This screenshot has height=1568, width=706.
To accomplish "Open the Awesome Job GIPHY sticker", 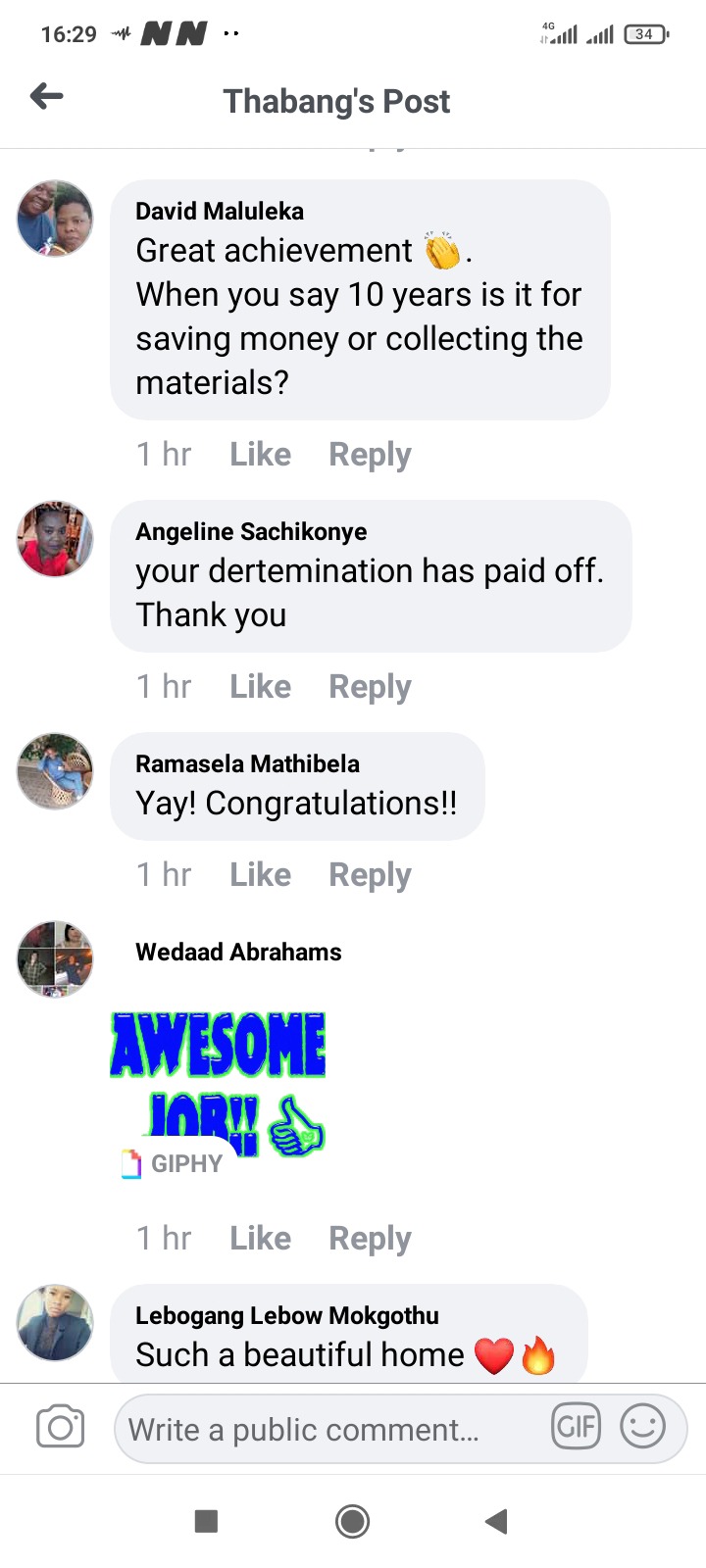I will click(x=218, y=1085).
